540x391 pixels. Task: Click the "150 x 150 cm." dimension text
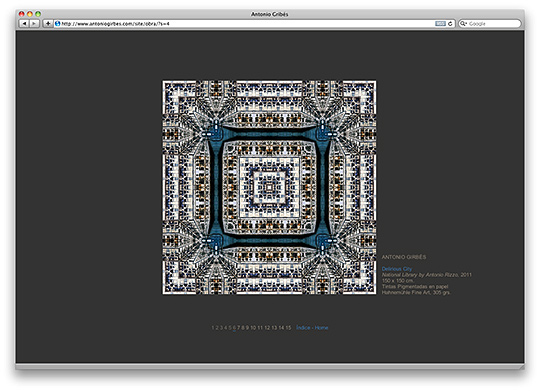[x=398, y=280]
